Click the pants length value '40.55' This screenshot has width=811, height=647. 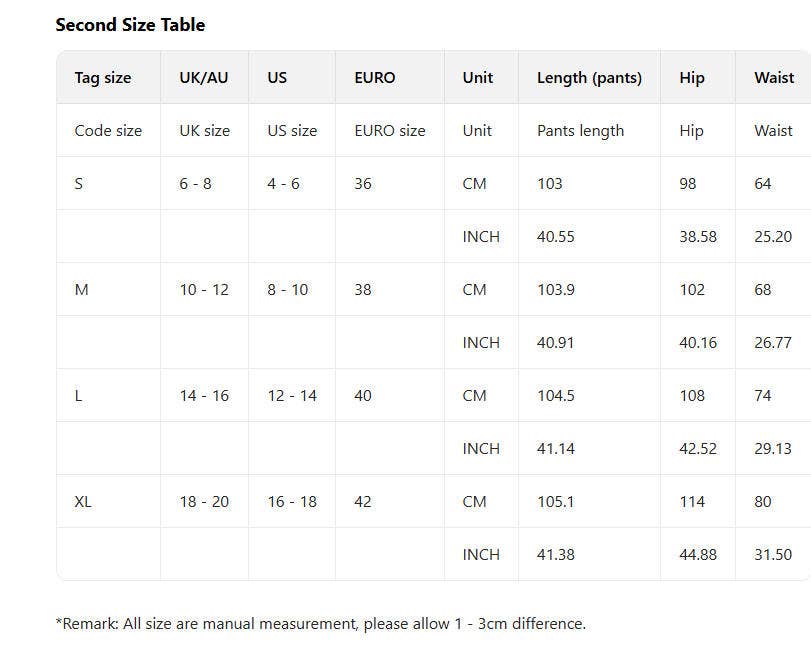[x=555, y=237]
